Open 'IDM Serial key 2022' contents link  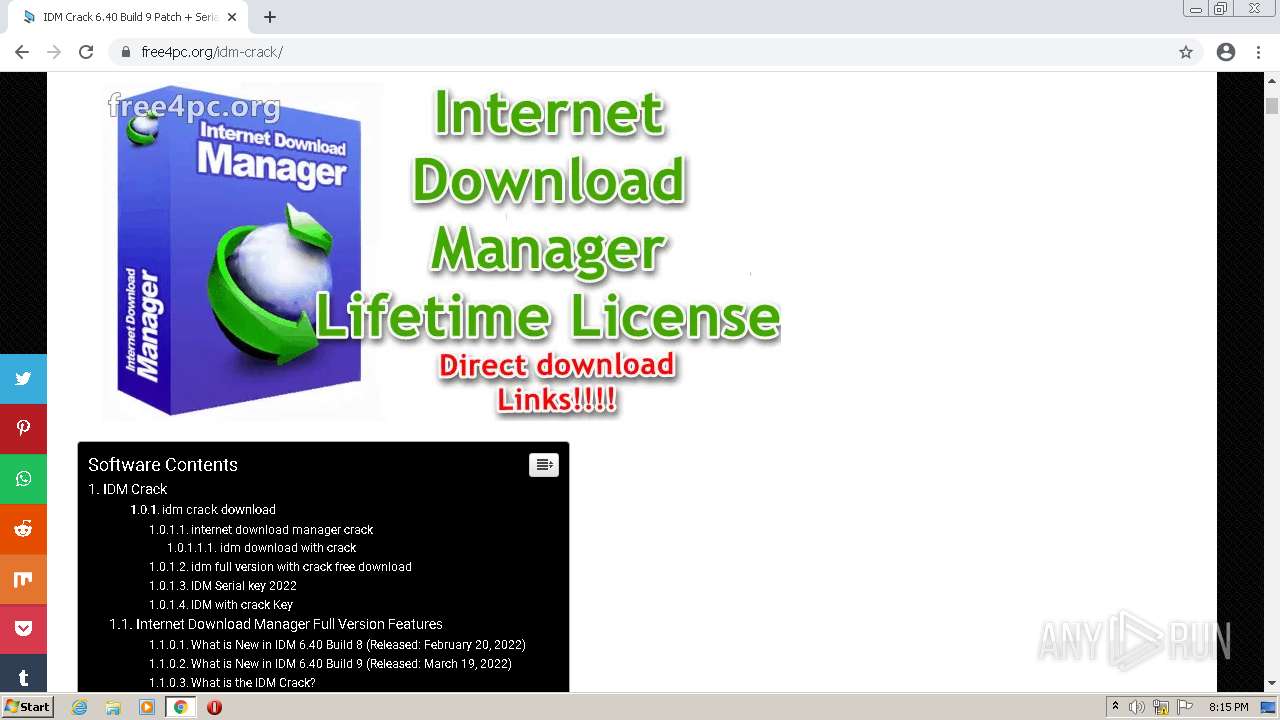click(223, 586)
